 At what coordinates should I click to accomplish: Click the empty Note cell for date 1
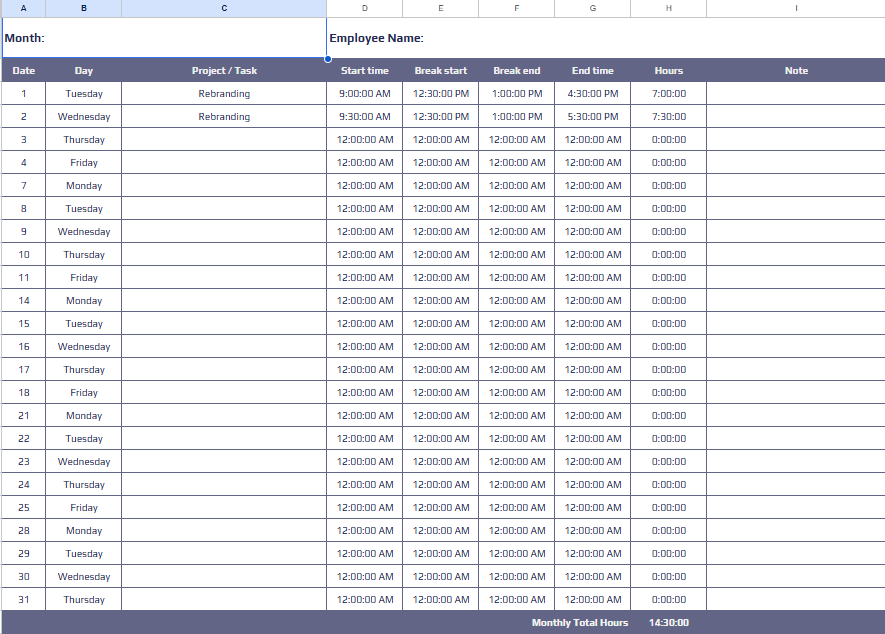795,94
